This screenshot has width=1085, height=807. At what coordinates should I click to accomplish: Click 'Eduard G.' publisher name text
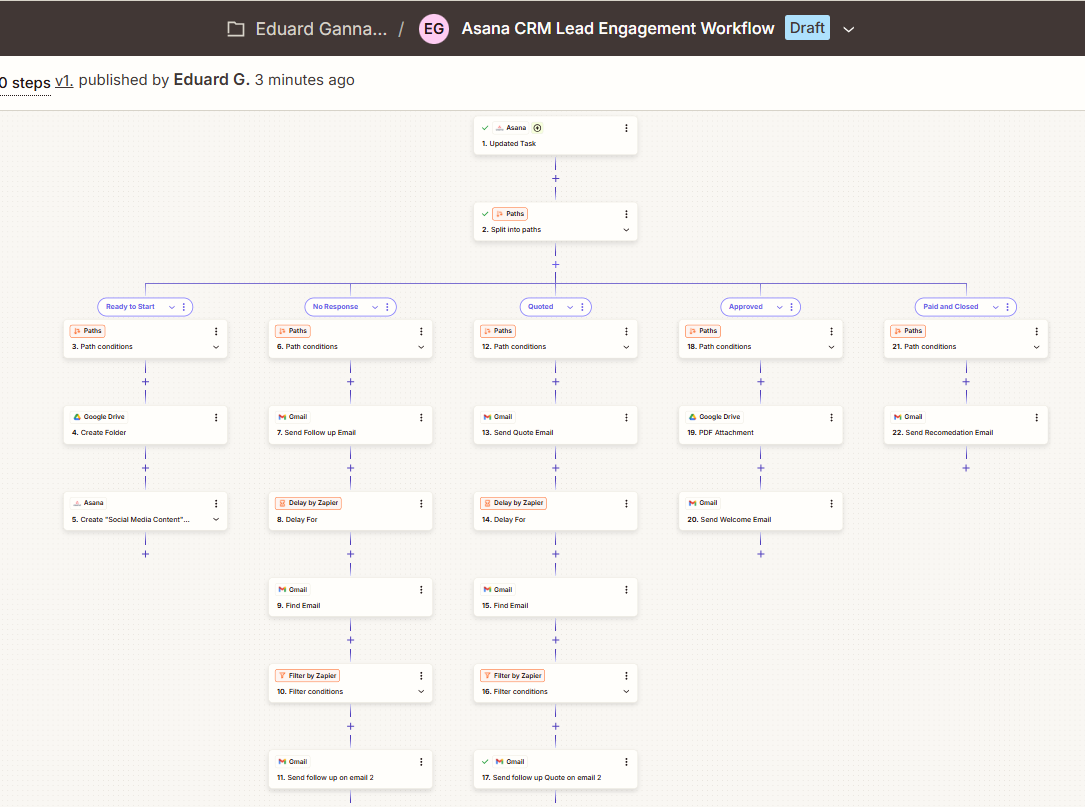pyautogui.click(x=212, y=80)
